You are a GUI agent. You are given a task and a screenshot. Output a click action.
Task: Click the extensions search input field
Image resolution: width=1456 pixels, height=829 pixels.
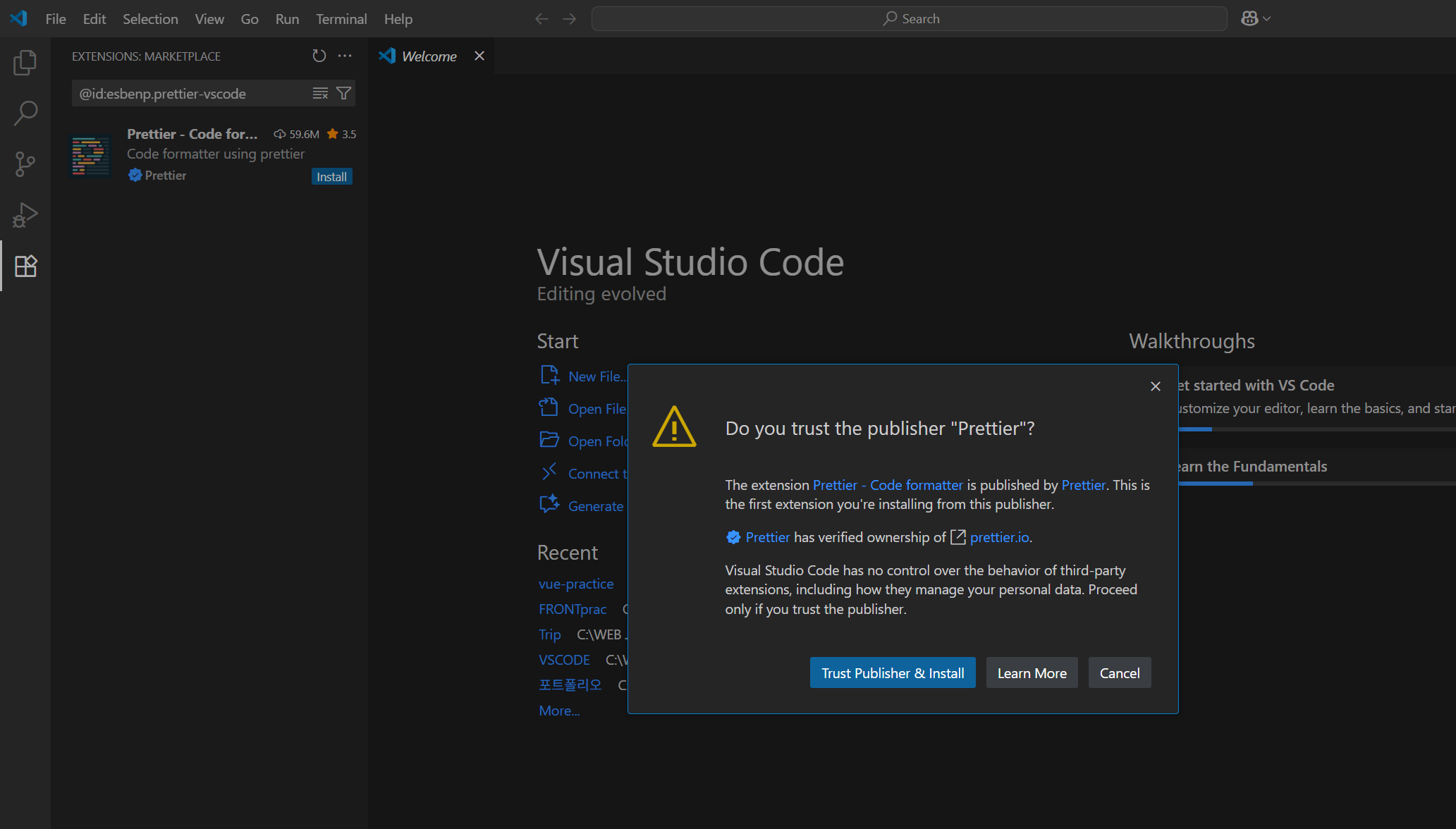pyautogui.click(x=190, y=94)
